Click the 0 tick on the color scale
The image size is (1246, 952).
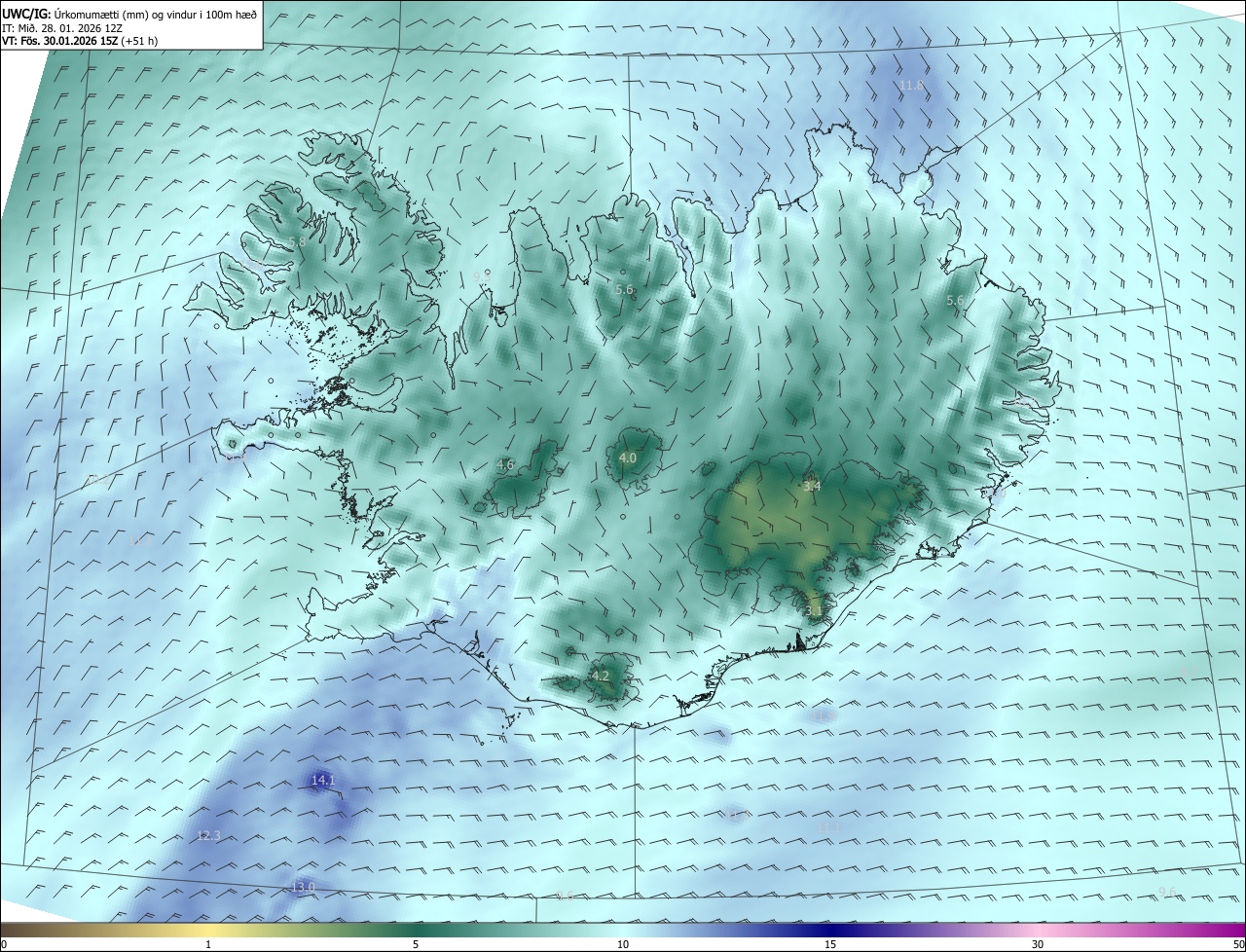click(4, 944)
